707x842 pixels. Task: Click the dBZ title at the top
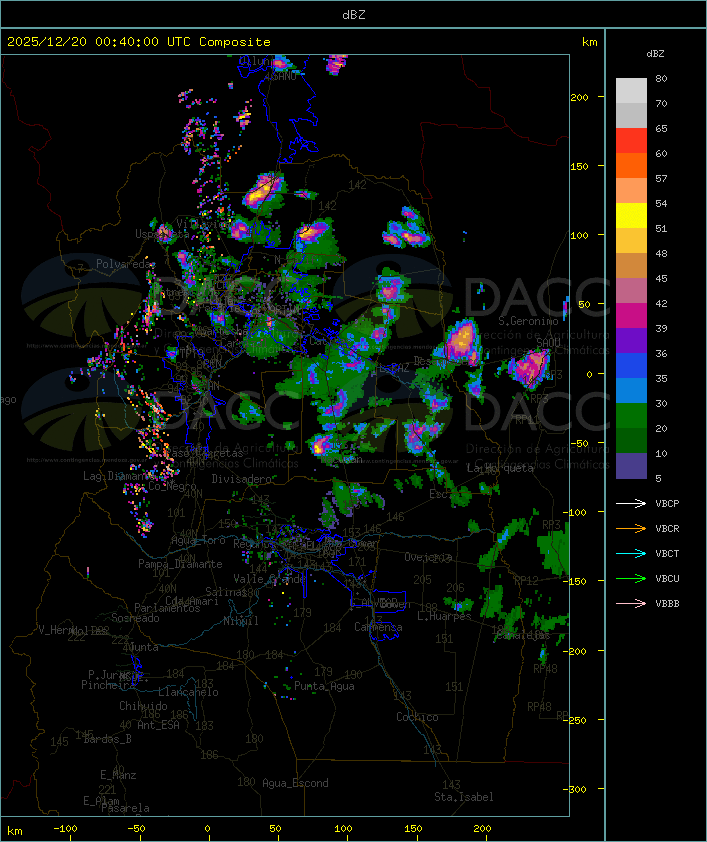coord(354,15)
